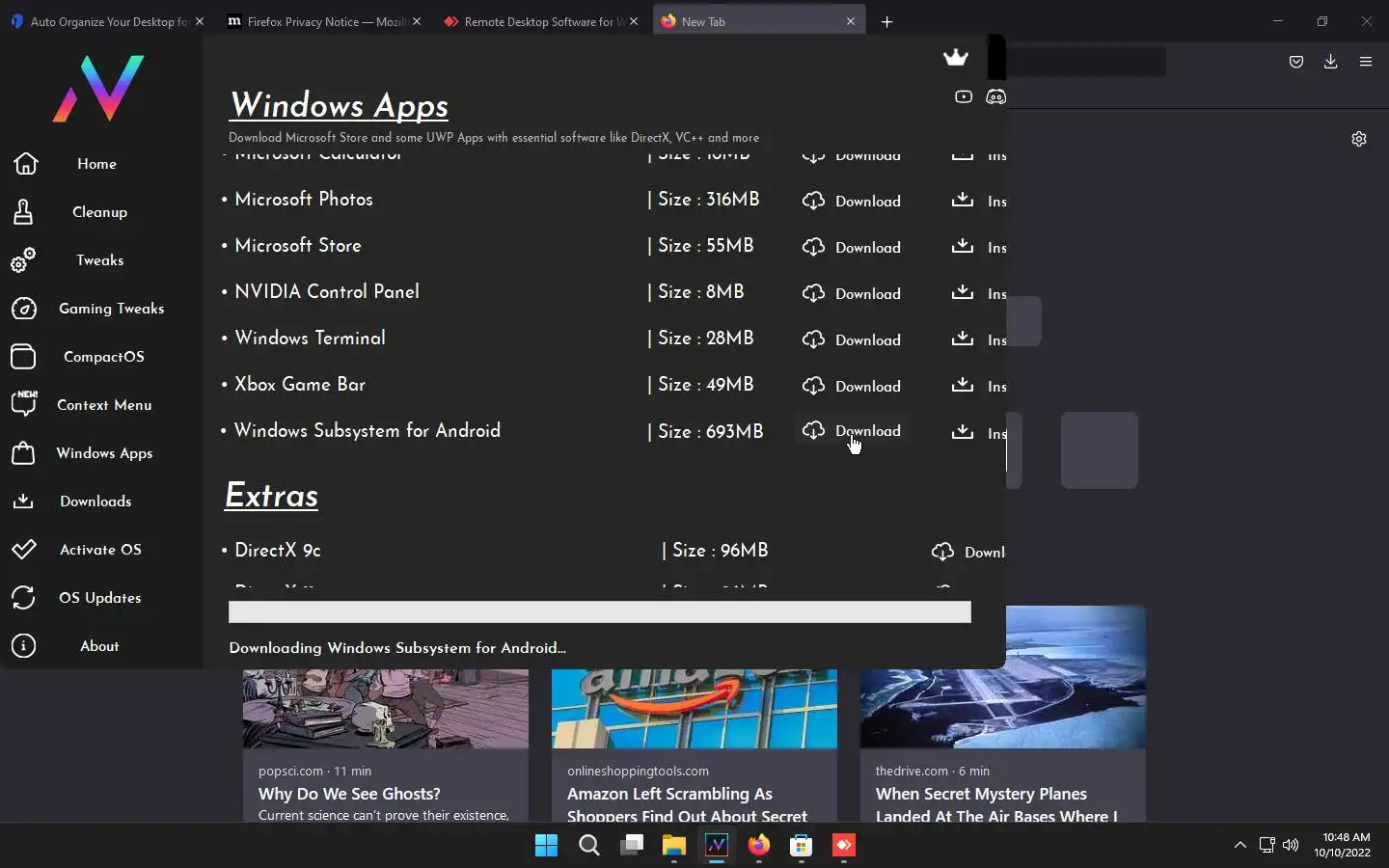Open the YouTube icon link
The width and height of the screenshot is (1389, 868).
pos(963,96)
